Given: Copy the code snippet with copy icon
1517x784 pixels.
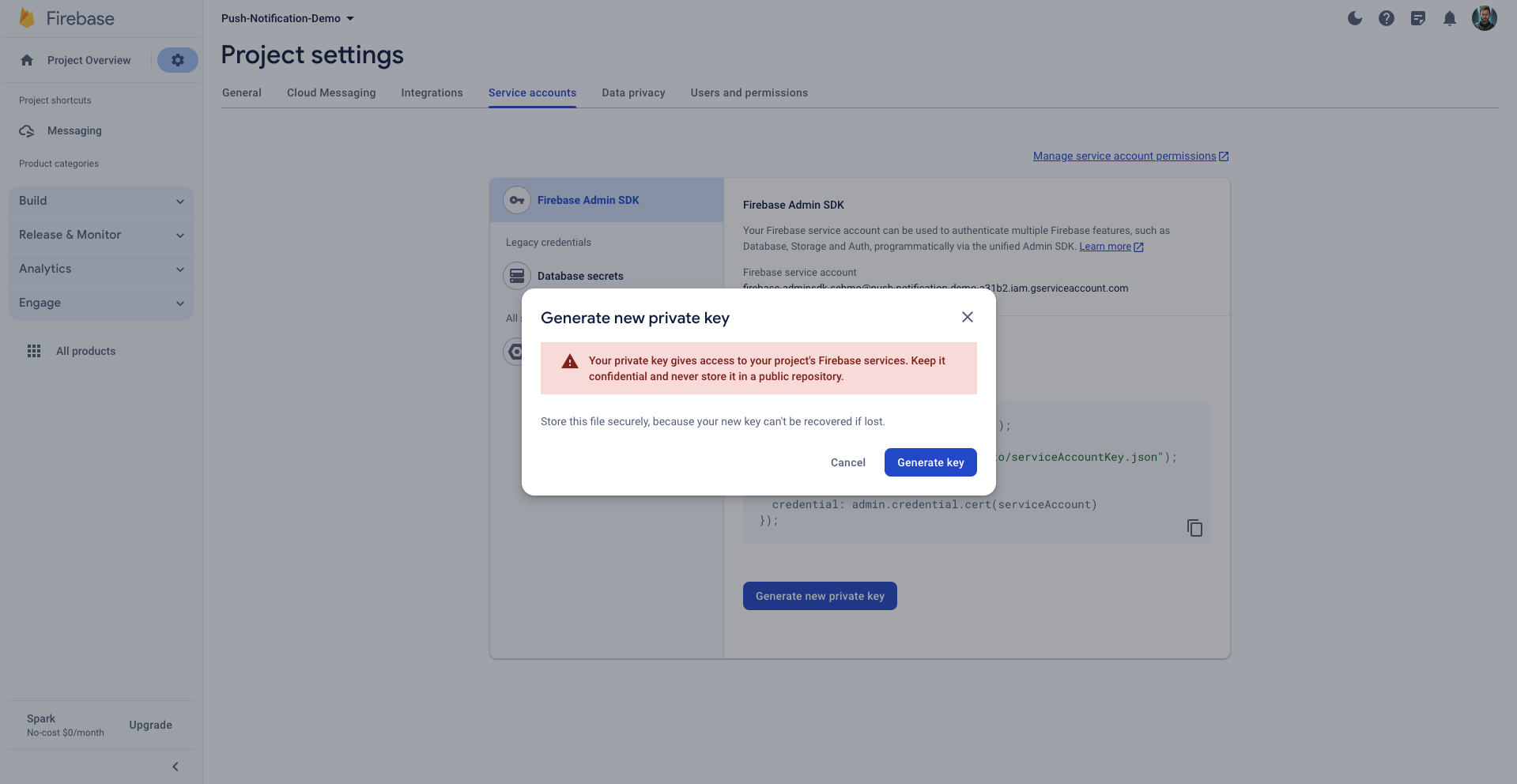Looking at the screenshot, I should pos(1194,528).
